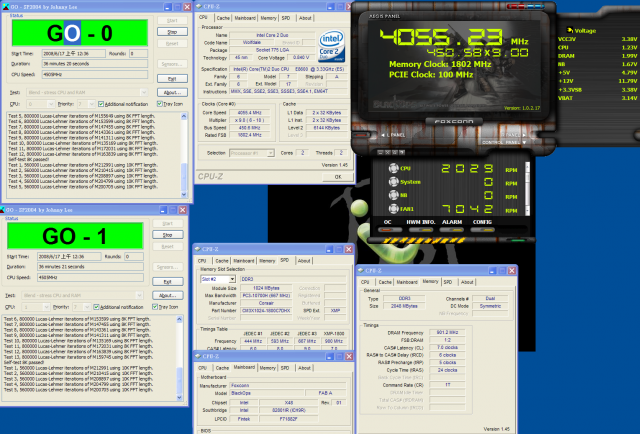Image resolution: width=640 pixels, height=434 pixels.
Task: Click the fan list scrollbar in Aegis Panel
Action: coord(527,188)
